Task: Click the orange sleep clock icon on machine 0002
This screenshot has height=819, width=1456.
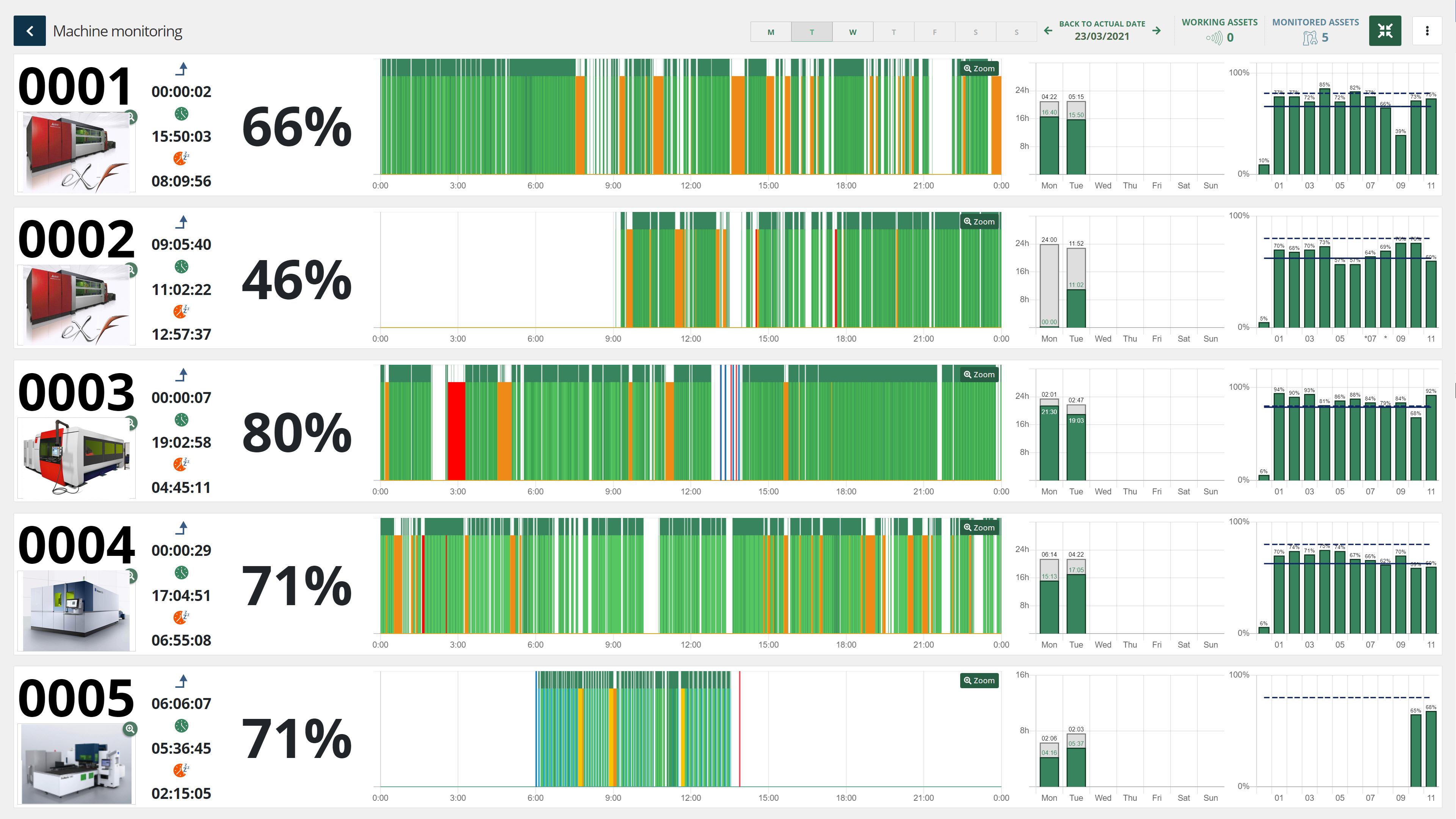Action: coord(180,311)
